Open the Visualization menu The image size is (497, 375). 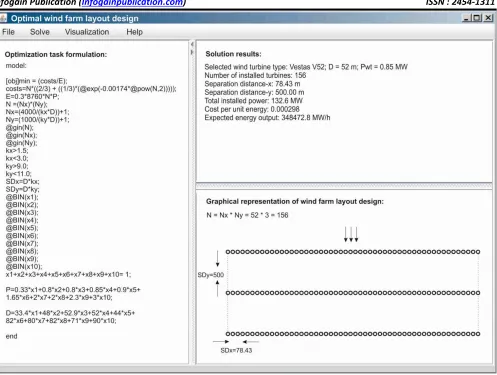click(87, 32)
